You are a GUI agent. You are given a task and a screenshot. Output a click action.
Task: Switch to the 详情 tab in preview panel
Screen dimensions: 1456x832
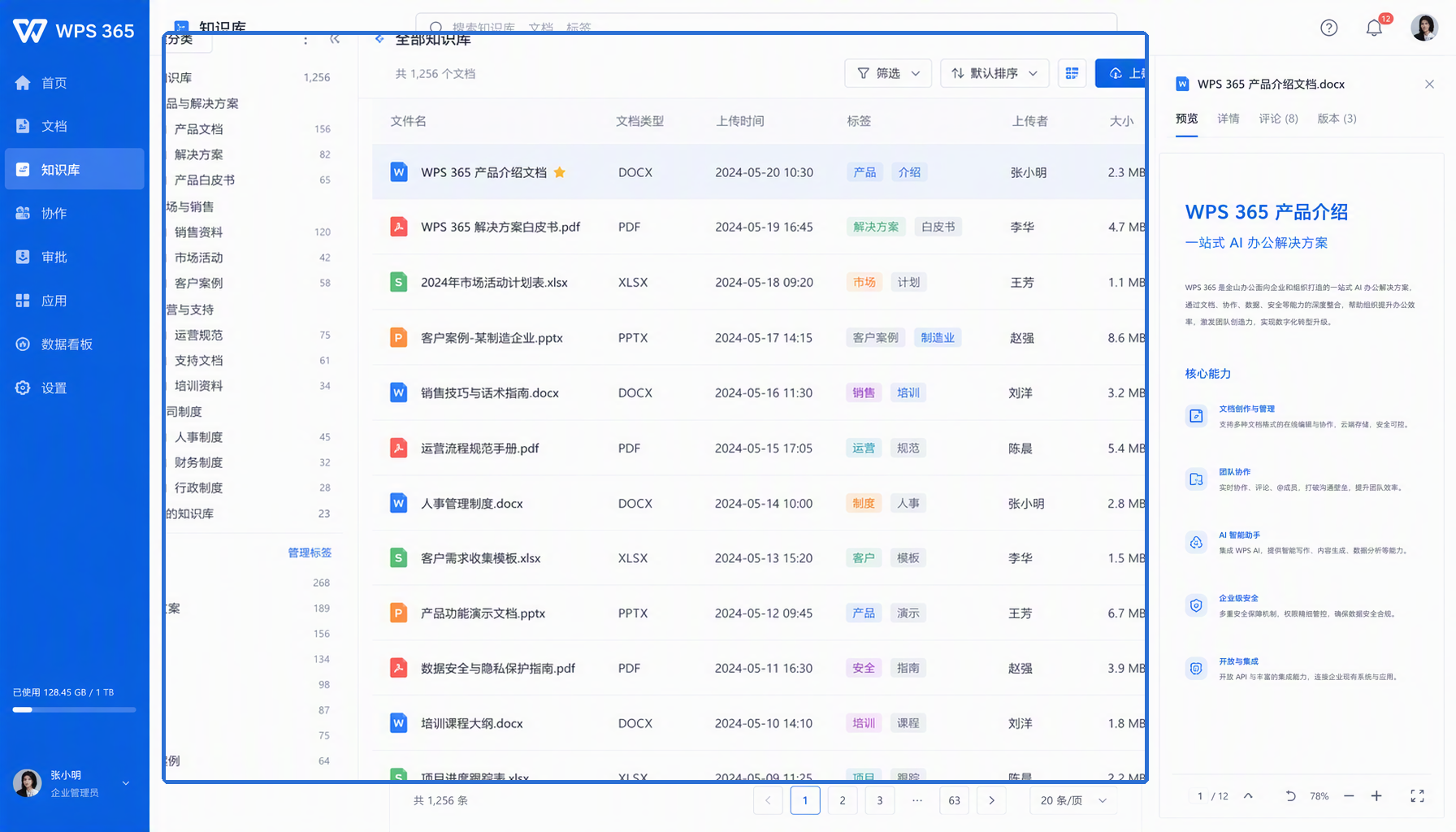coord(1228,119)
